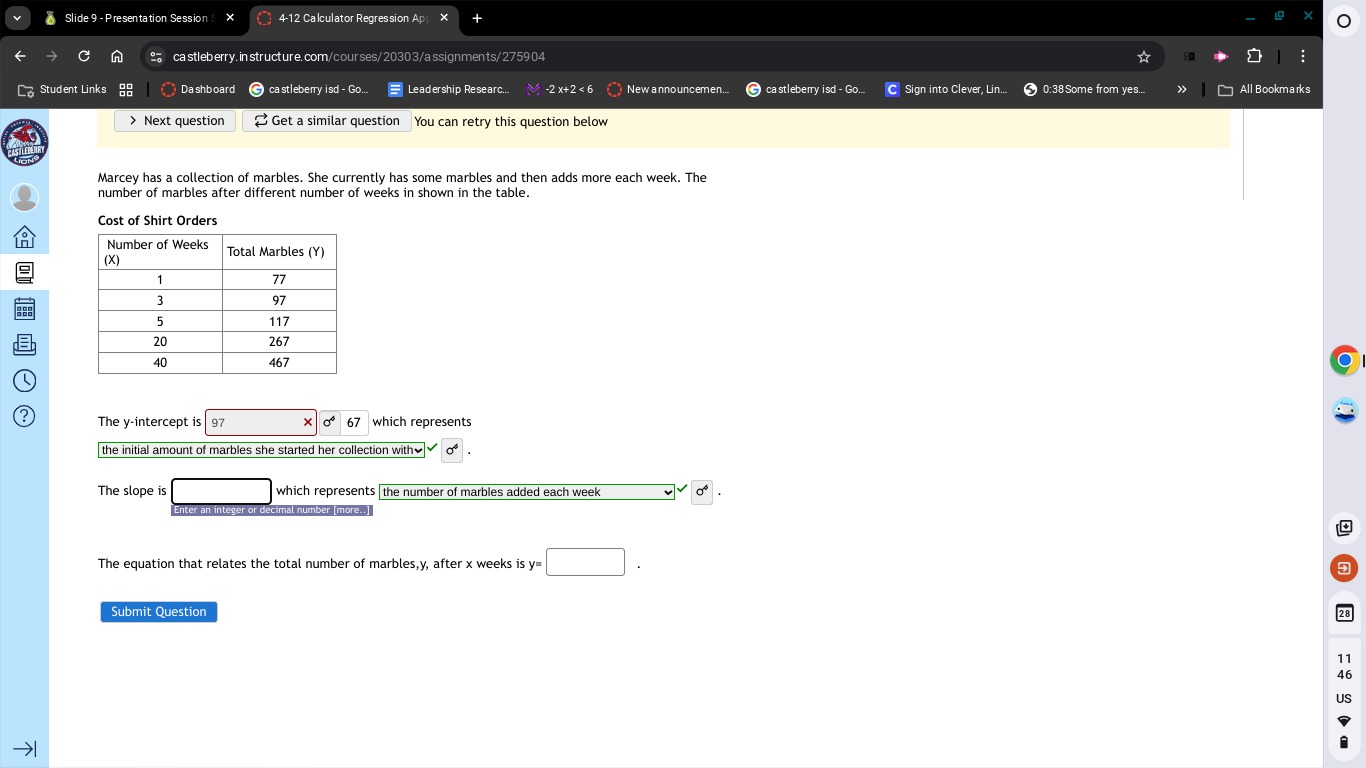Switch to 4-12 Calculator Regression tab
Viewport: 1366px width, 768px height.
(352, 18)
